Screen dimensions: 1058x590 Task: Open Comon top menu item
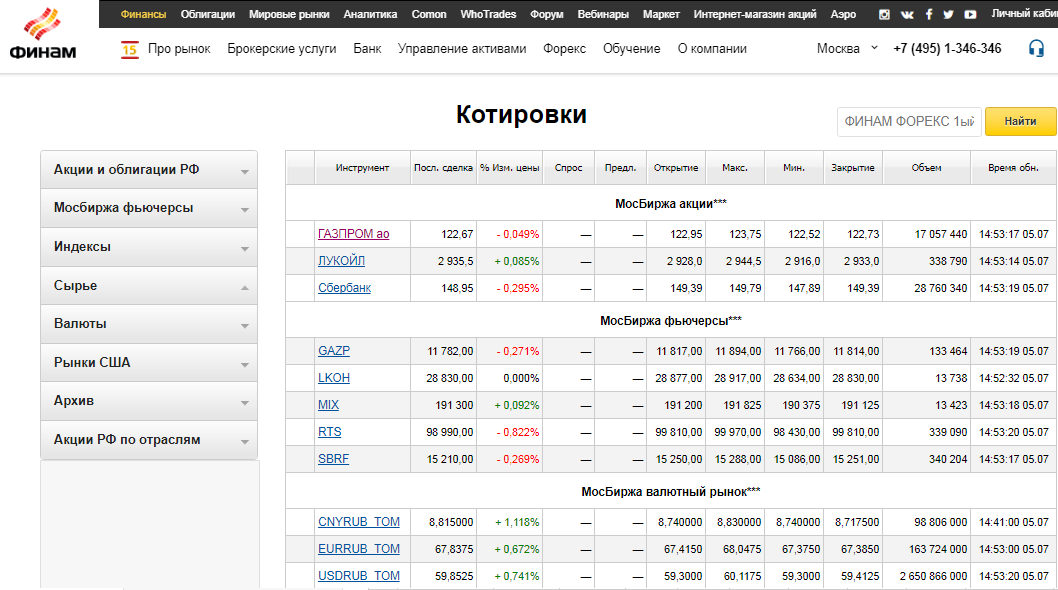(429, 14)
